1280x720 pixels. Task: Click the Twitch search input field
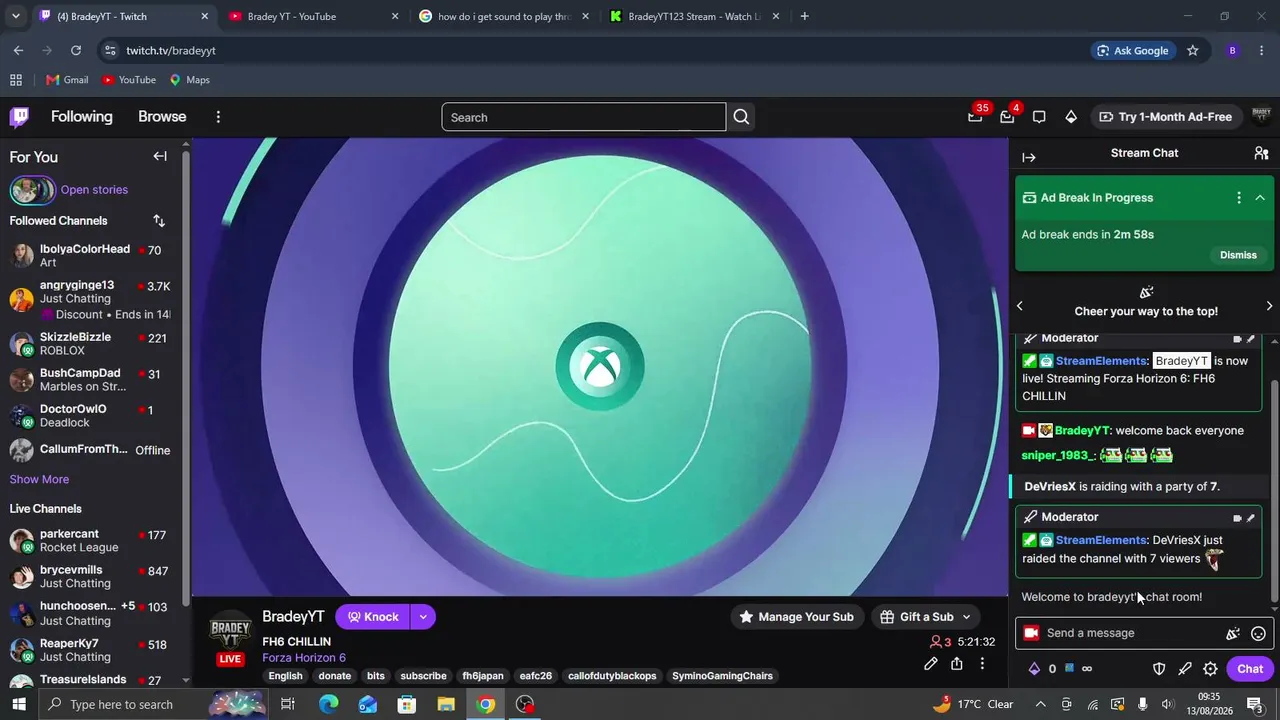(x=584, y=117)
